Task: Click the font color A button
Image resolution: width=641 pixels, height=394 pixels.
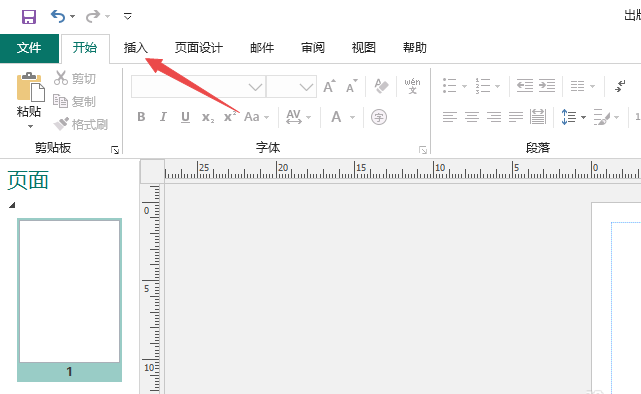Action: (x=336, y=117)
